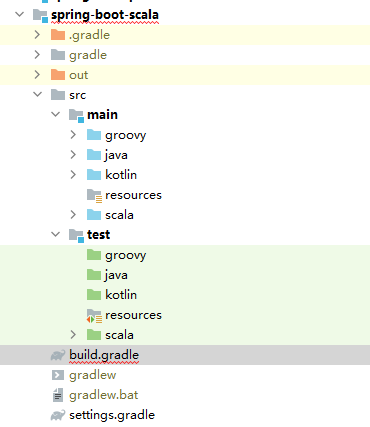Expand kotlin folder under main
The image size is (370, 427).
point(73,175)
